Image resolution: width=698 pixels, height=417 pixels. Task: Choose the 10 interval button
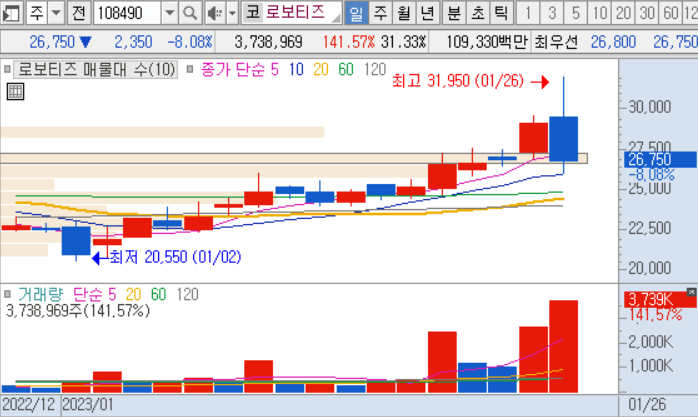(x=599, y=13)
